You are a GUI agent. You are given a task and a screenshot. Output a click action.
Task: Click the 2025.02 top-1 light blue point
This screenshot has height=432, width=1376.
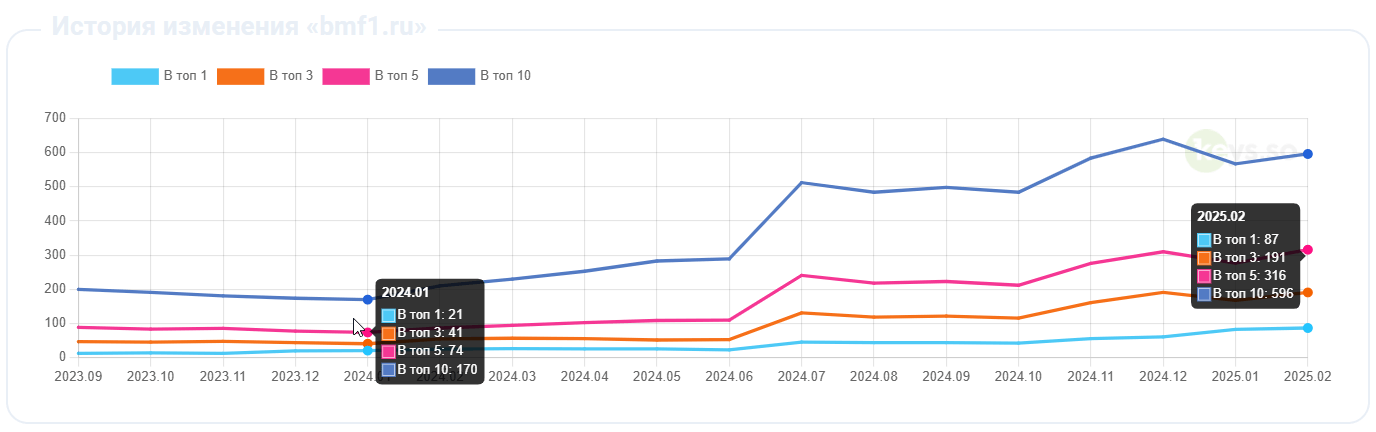[x=1307, y=328]
